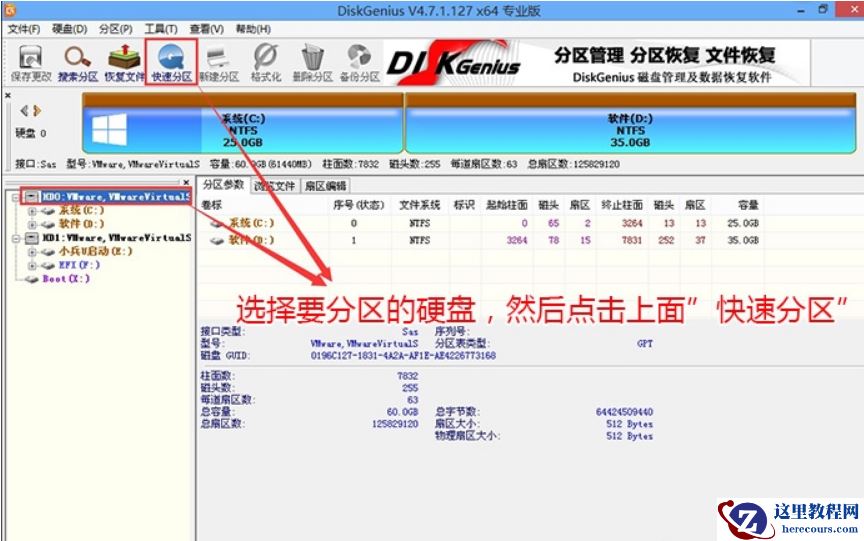Select the 软件(D:) 35.0GB partition bar
The image size is (864, 541).
pyautogui.click(x=630, y=124)
